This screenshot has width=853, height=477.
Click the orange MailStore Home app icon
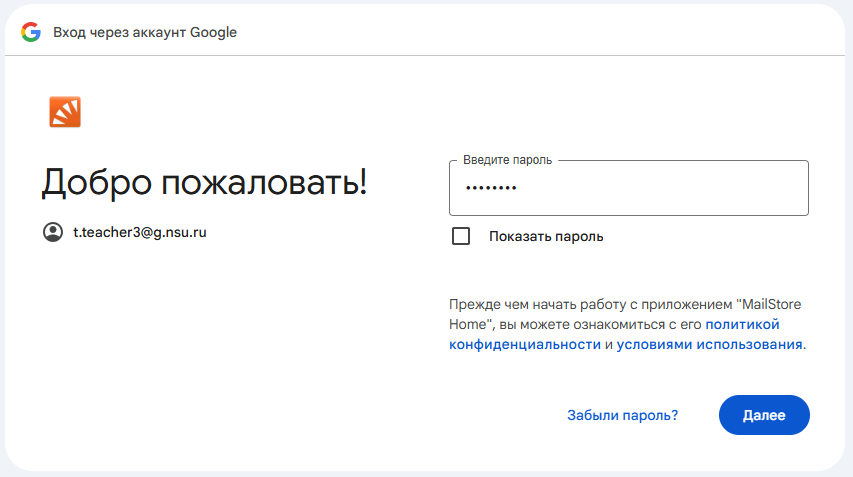(x=65, y=112)
